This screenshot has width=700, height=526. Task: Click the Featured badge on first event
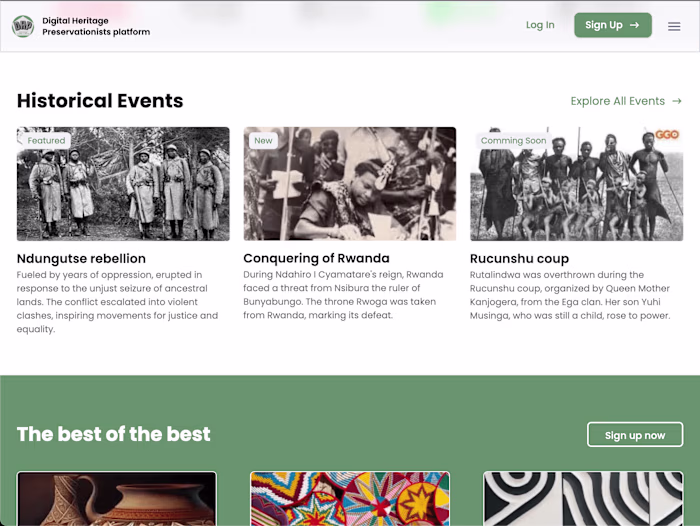pyautogui.click(x=46, y=141)
